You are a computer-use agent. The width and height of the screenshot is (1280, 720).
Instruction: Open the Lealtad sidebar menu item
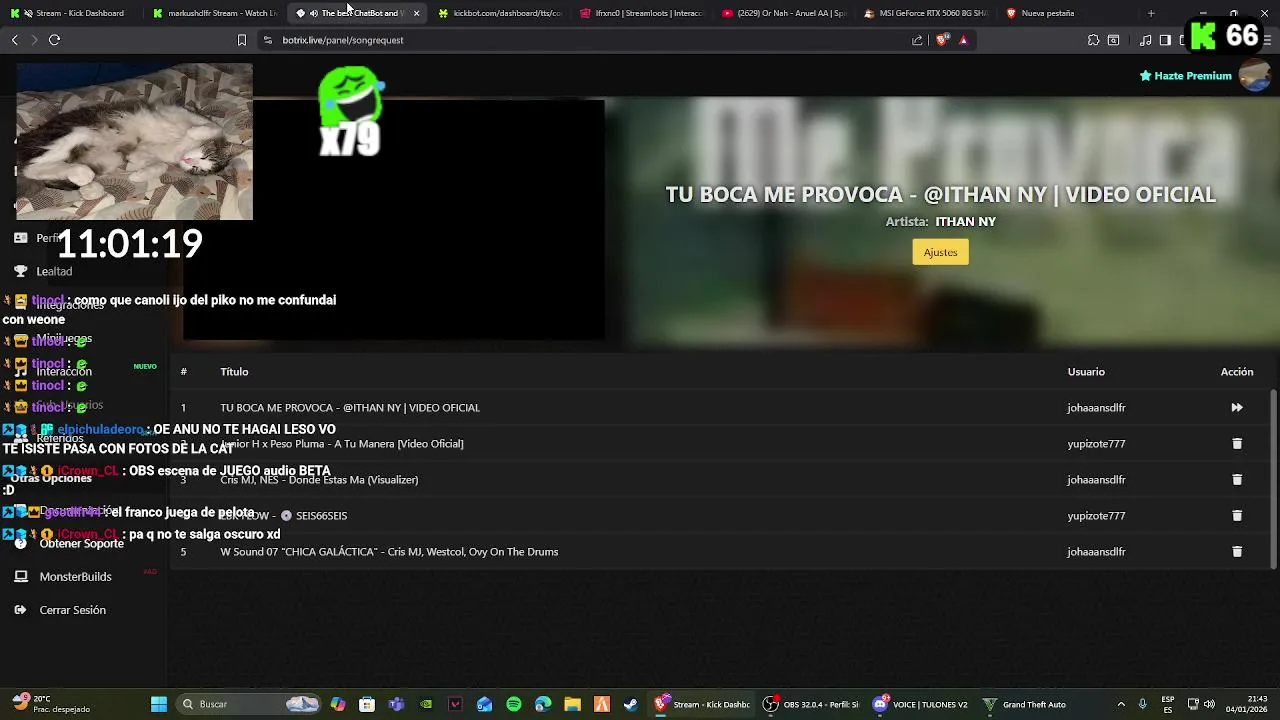(x=54, y=271)
